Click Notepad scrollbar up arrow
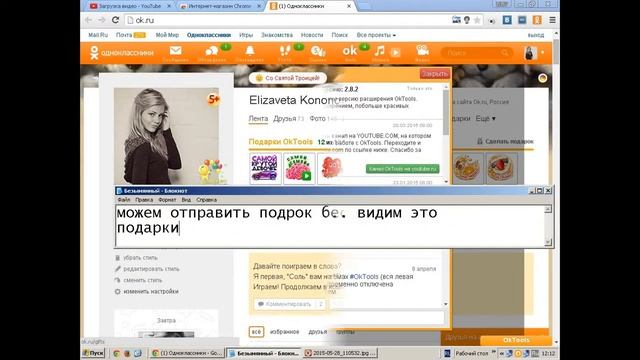640x360 pixels. [x=548, y=209]
